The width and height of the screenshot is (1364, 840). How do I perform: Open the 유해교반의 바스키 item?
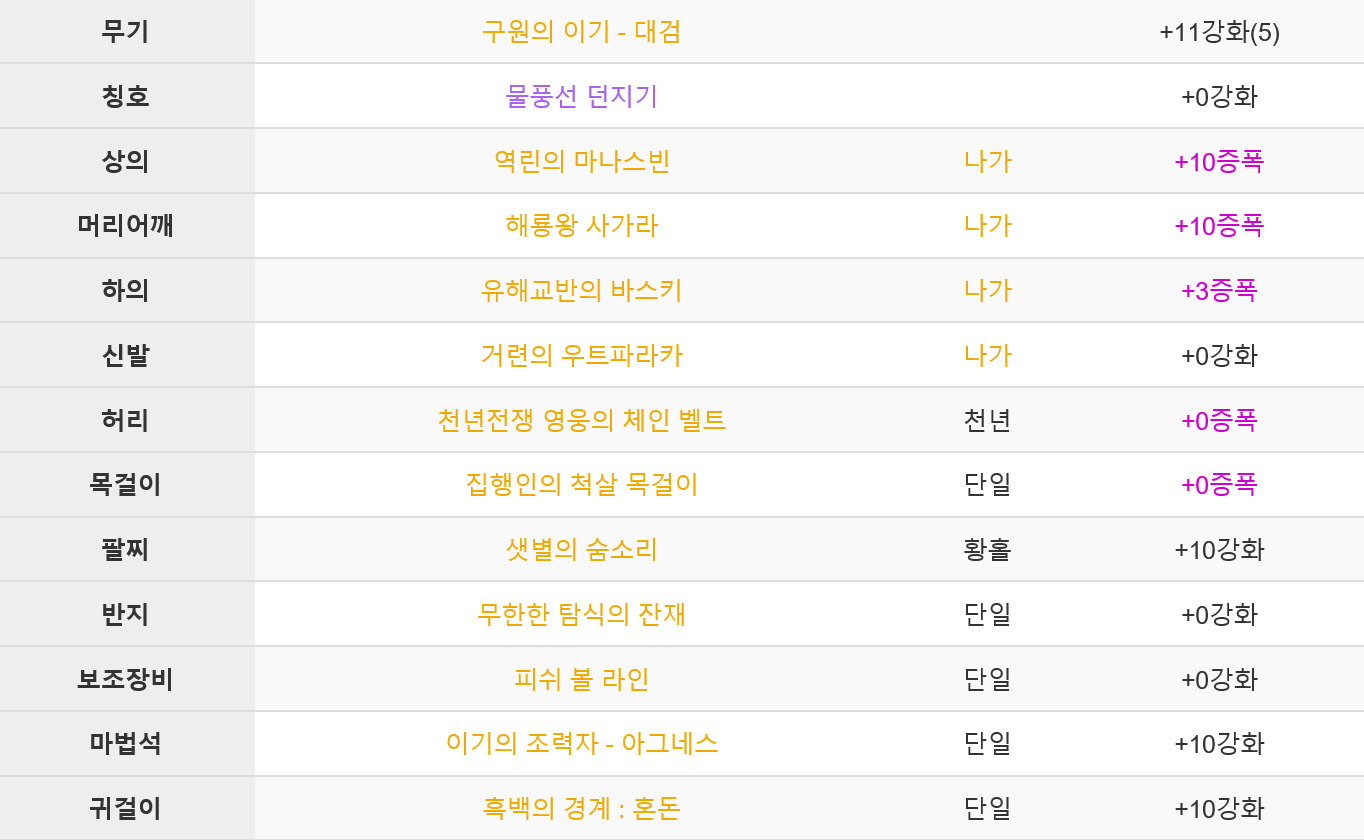point(582,291)
